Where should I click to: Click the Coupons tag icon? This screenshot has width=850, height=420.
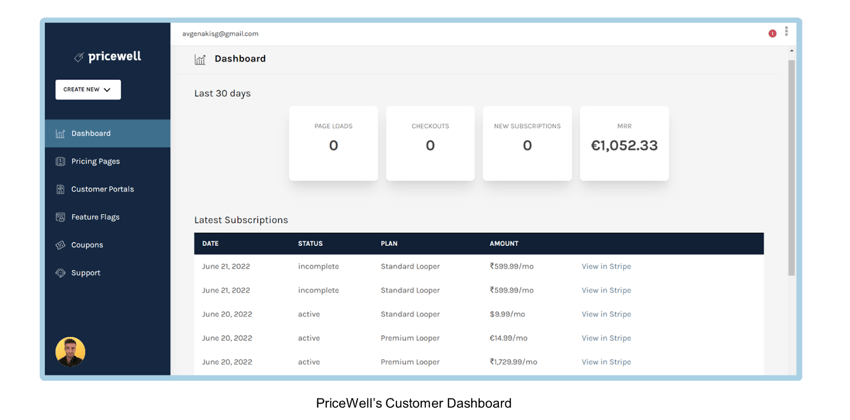click(x=61, y=245)
